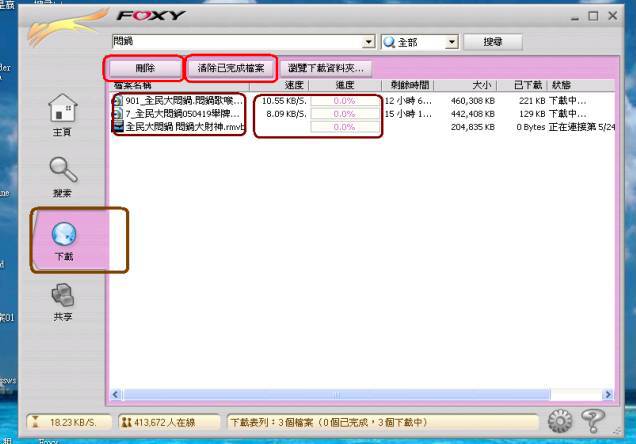Screen dimensions: 636x444
Task: Open the question mark help icon
Action: click(x=593, y=420)
